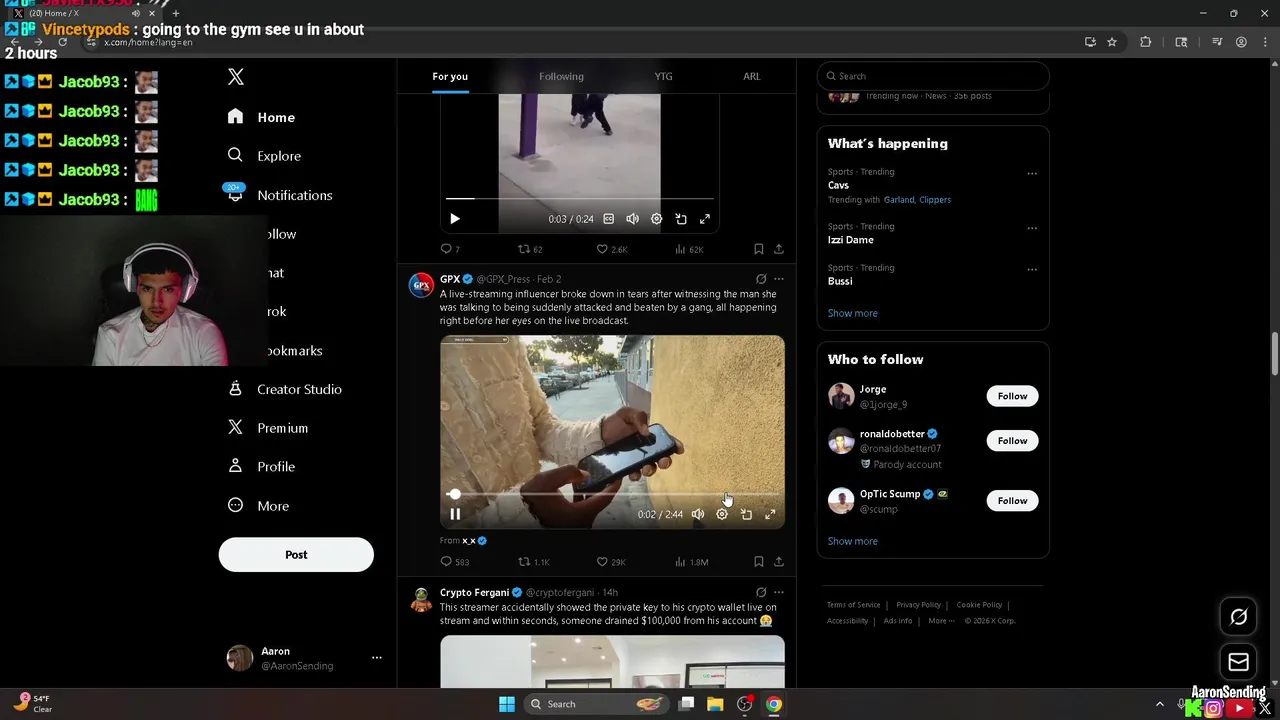Follow ronaldobetter
Viewport: 1280px width, 720px height.
click(1012, 441)
